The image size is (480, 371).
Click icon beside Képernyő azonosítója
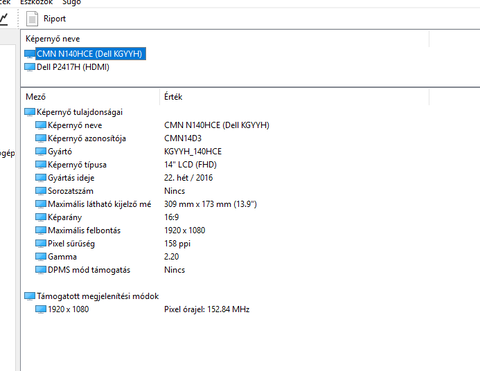(41, 138)
